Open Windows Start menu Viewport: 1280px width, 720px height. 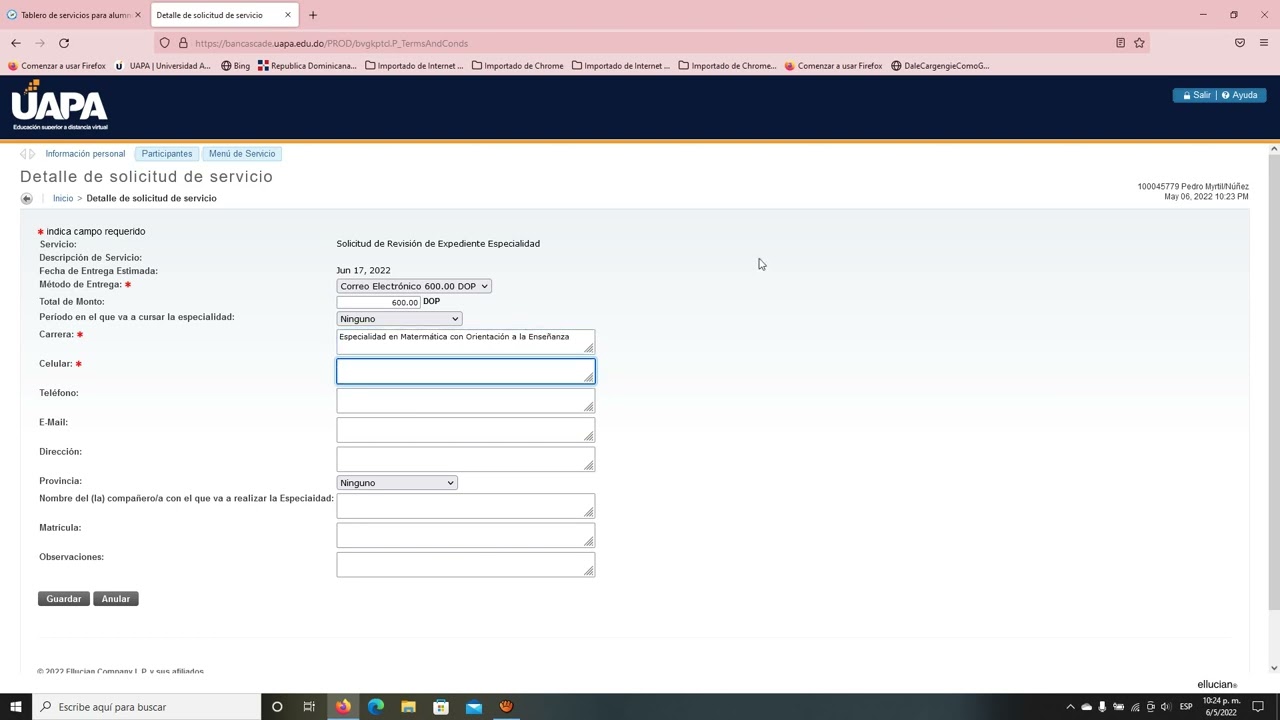tap(15, 707)
